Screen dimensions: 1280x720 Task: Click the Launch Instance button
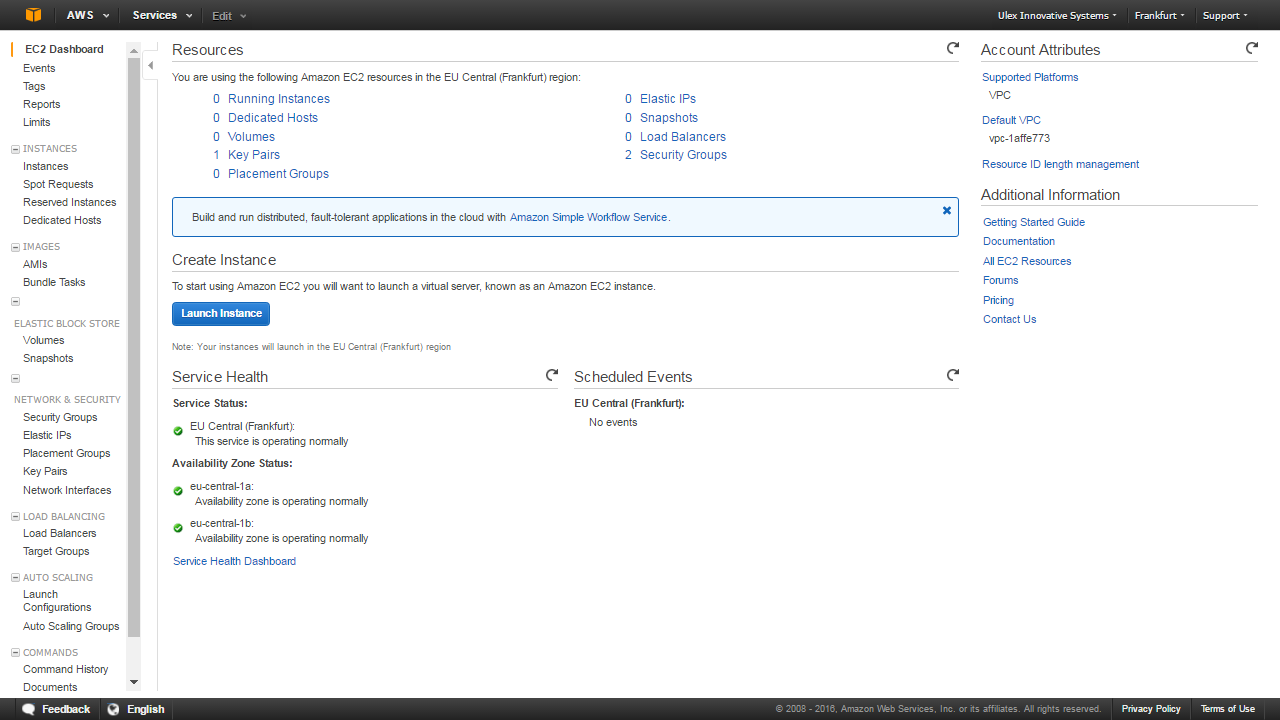(221, 313)
